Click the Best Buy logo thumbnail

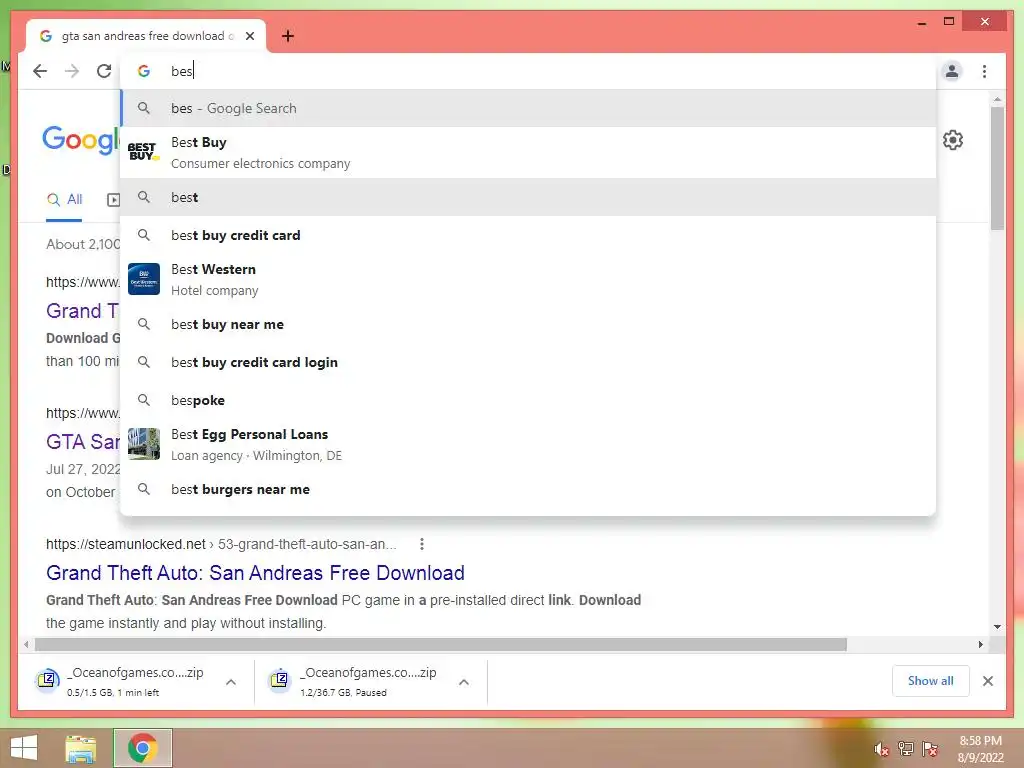pos(144,152)
